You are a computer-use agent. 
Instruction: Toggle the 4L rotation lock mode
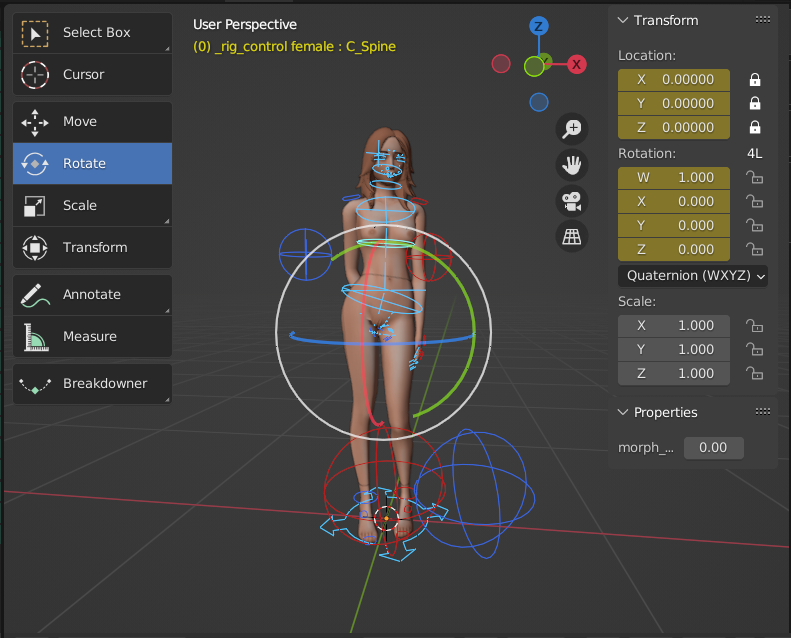tap(755, 154)
